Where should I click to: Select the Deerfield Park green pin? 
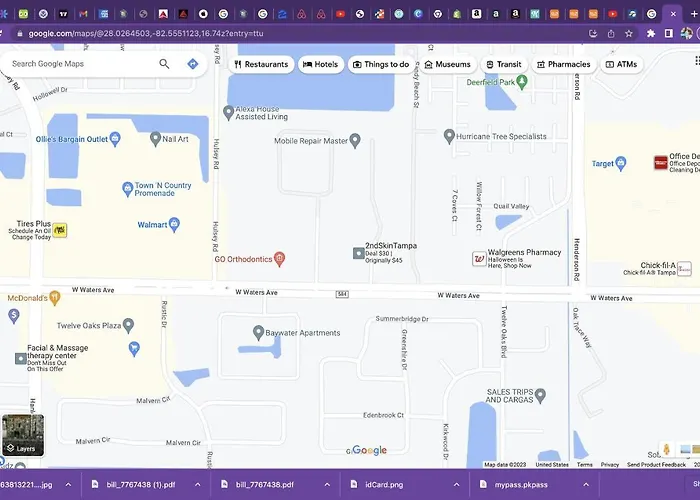(x=522, y=82)
